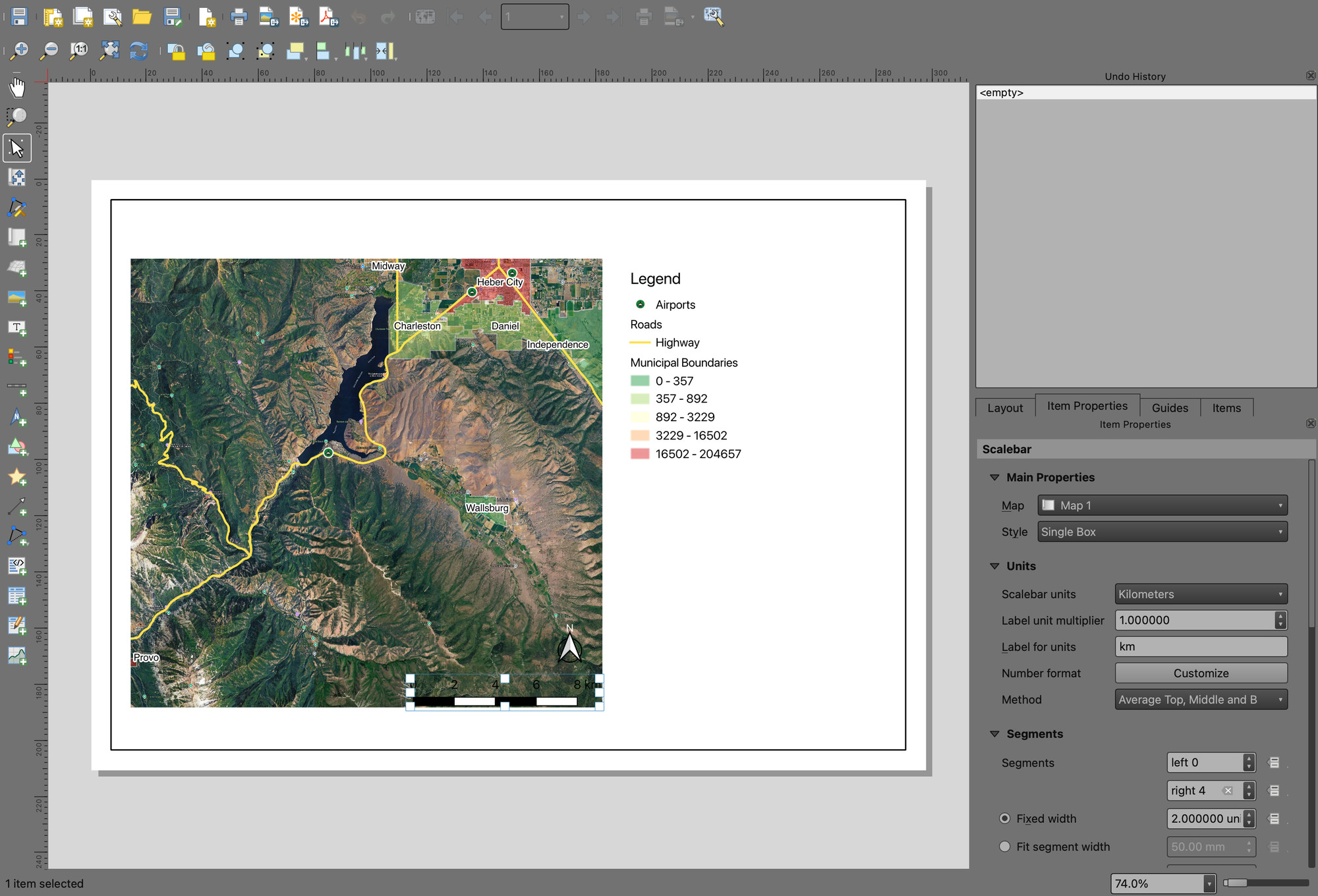Open the Map 1 dropdown
The height and width of the screenshot is (896, 1318).
[x=1162, y=505]
